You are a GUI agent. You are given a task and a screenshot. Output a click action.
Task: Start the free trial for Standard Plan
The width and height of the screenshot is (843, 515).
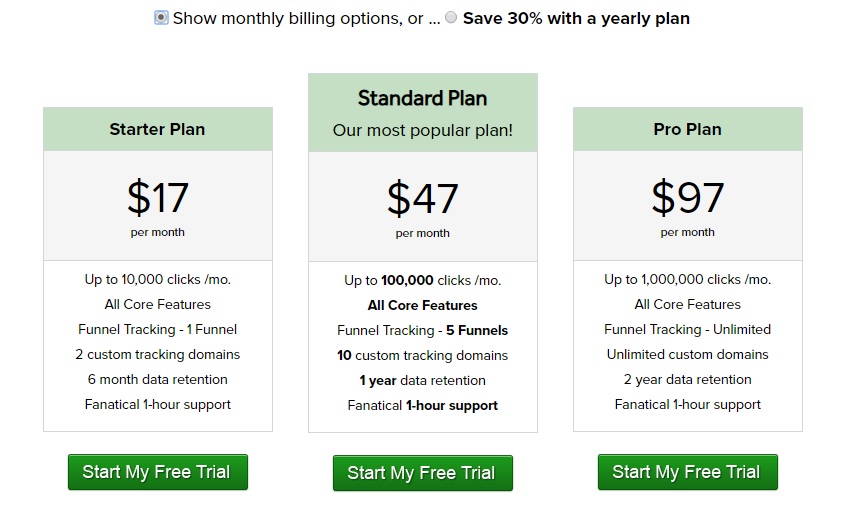(422, 473)
